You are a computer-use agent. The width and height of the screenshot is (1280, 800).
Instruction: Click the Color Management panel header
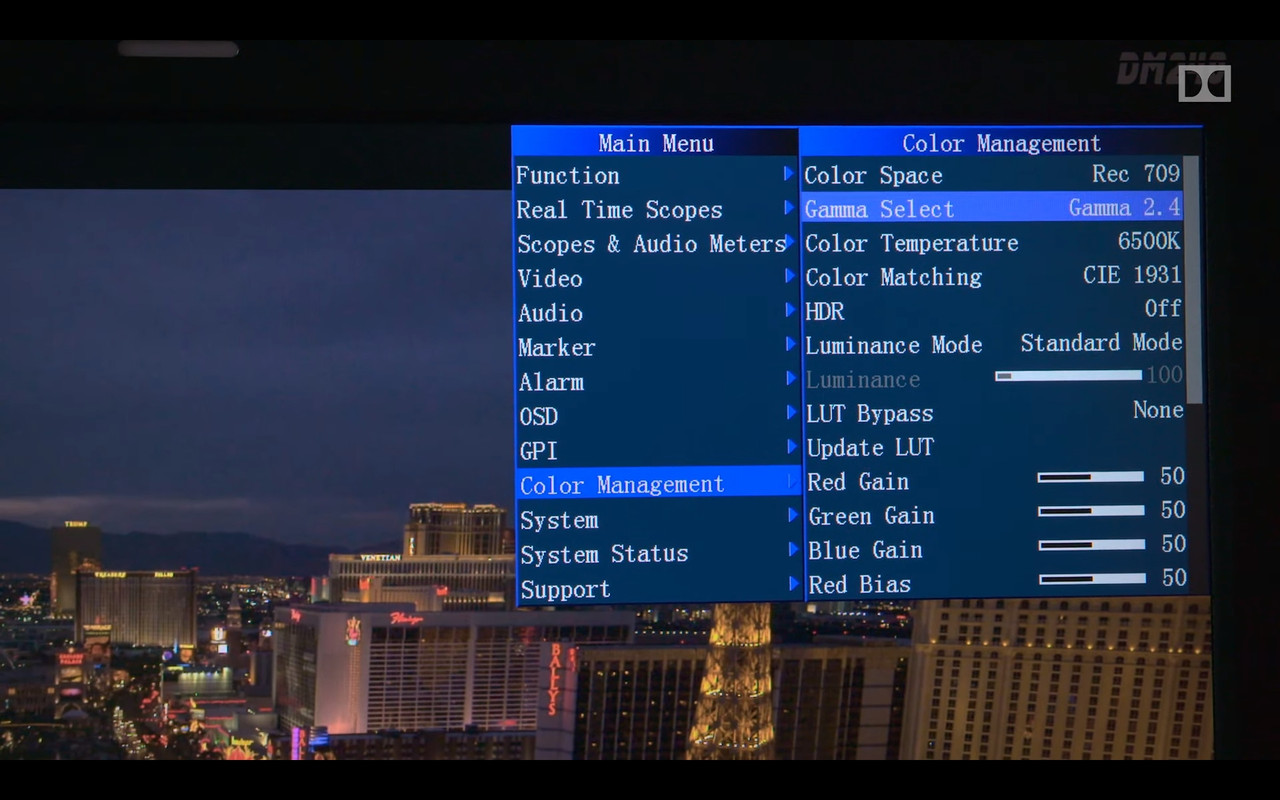coord(1001,143)
